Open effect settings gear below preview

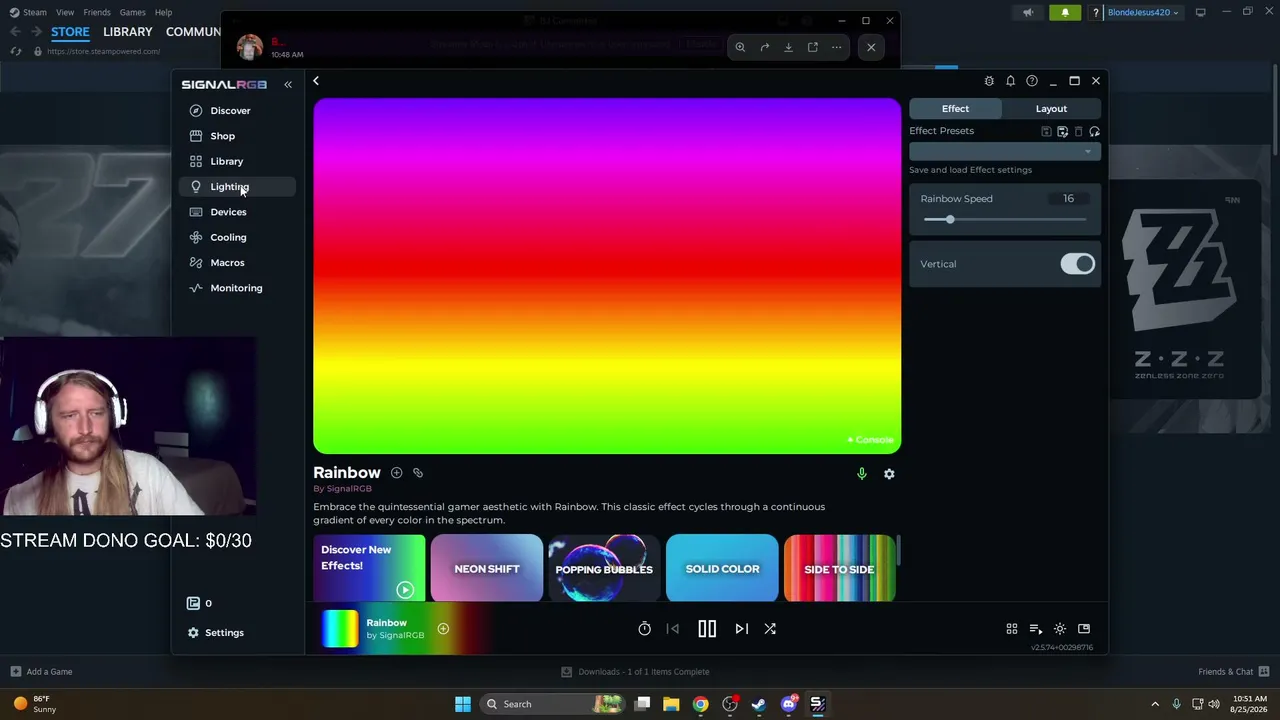click(889, 474)
